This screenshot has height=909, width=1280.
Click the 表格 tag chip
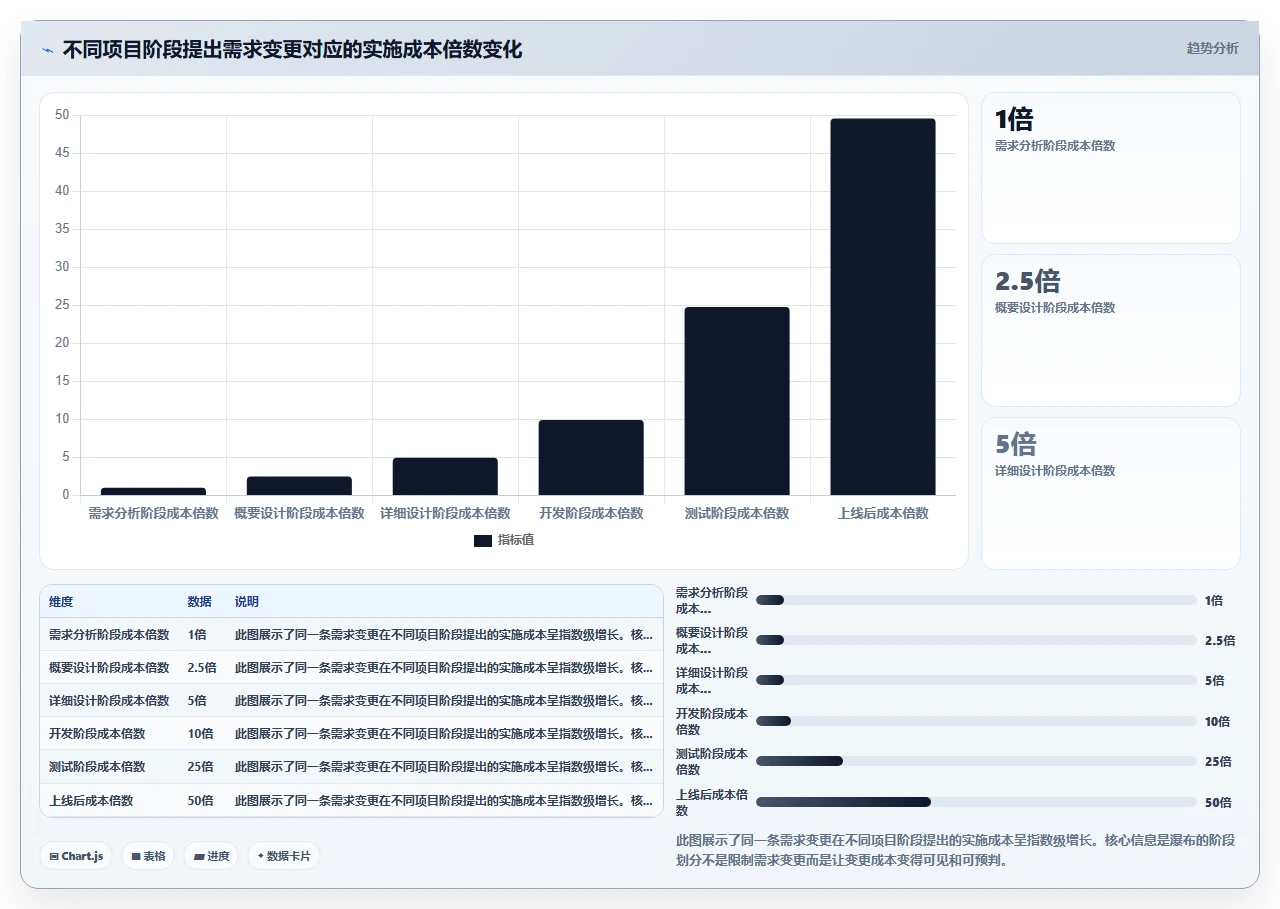[148, 856]
